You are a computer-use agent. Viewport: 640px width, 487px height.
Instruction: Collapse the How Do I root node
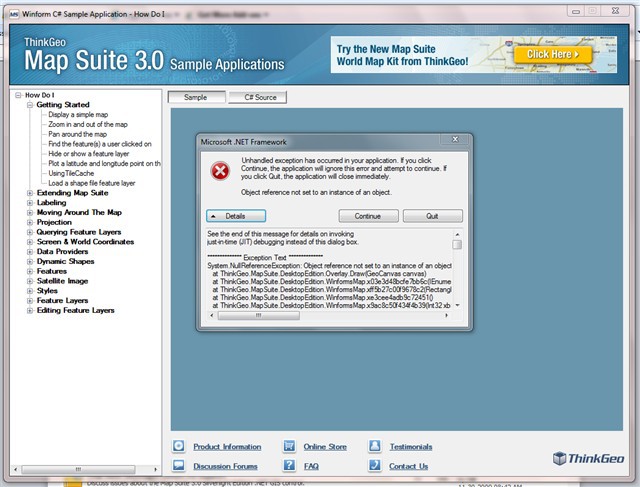[x=18, y=95]
